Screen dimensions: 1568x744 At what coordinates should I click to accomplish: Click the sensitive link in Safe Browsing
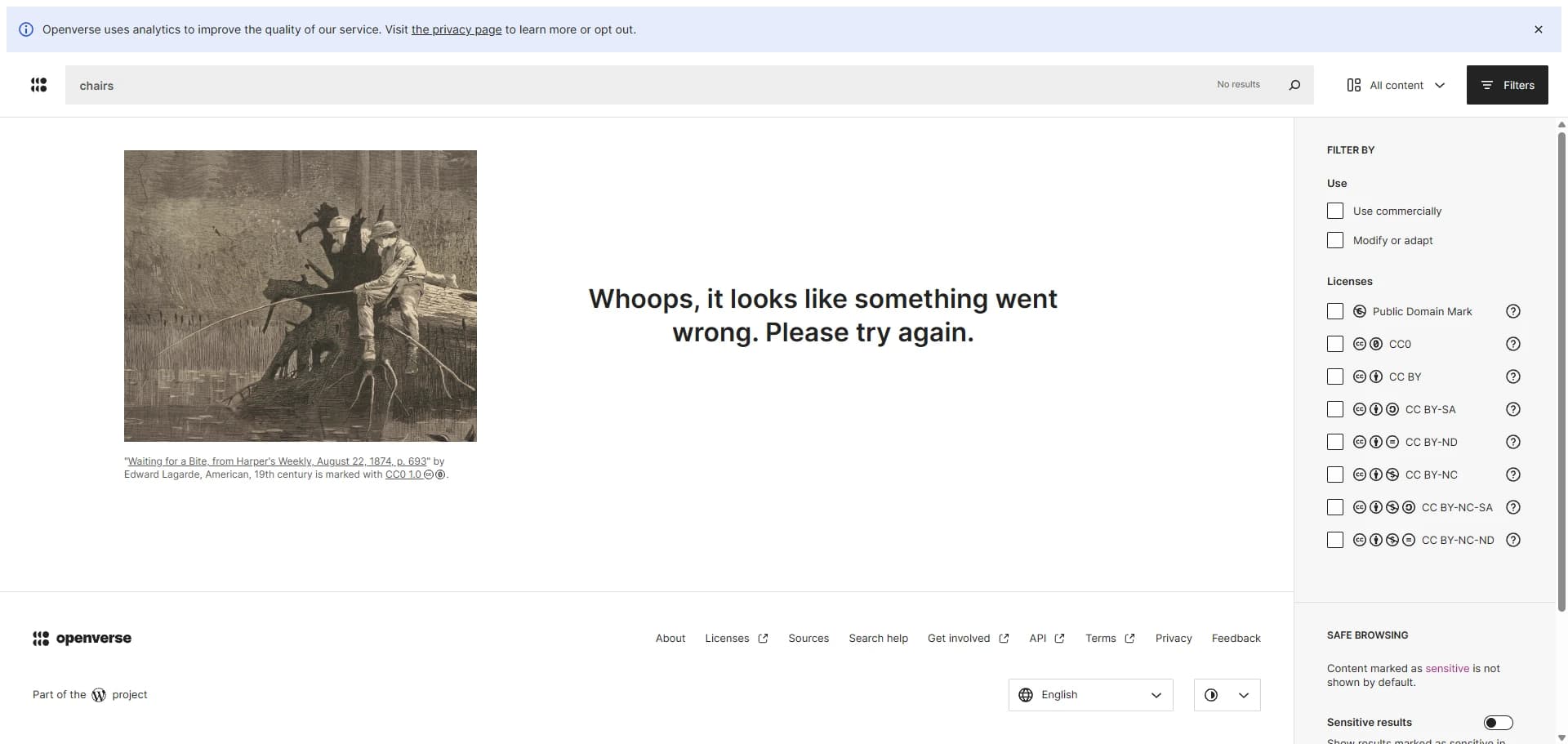click(x=1447, y=668)
